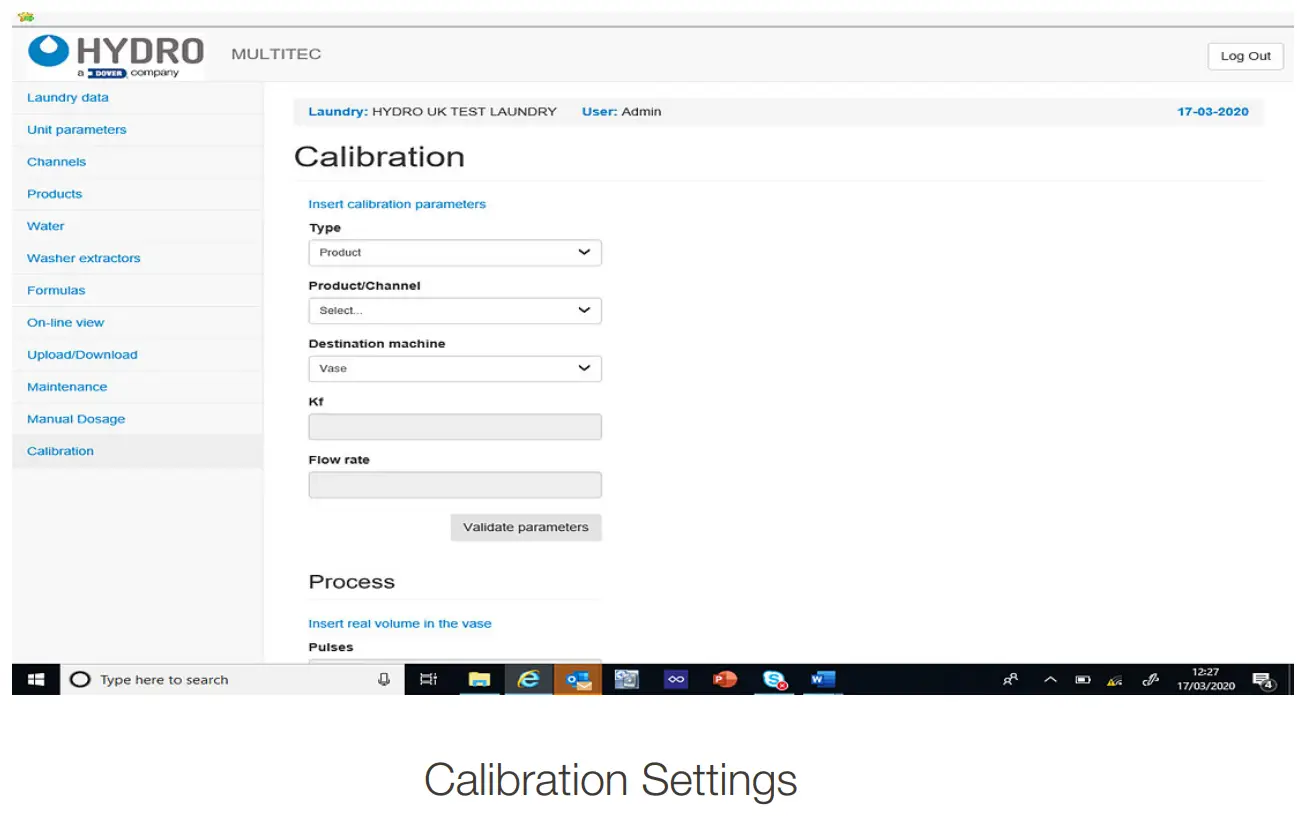Open the Water menu item

(45, 226)
